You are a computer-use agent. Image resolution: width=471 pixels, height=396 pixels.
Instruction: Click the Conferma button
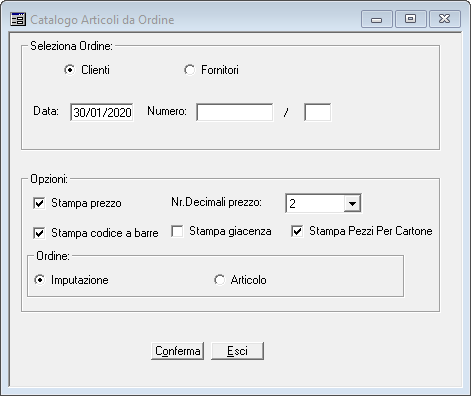[x=177, y=351]
